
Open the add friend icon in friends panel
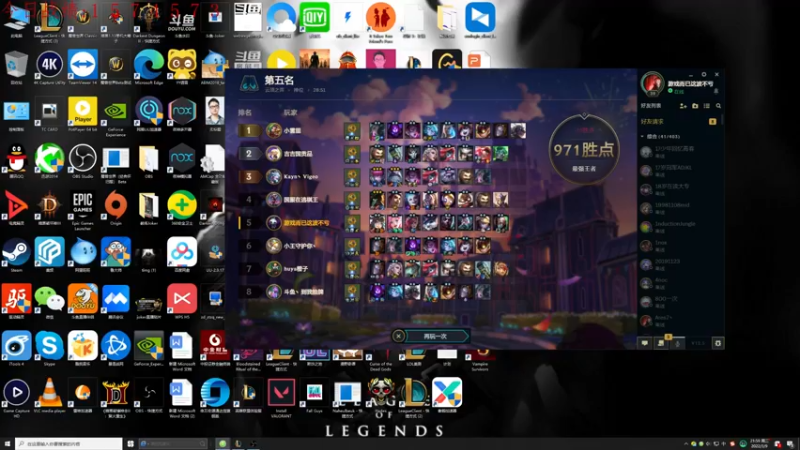click(x=683, y=106)
